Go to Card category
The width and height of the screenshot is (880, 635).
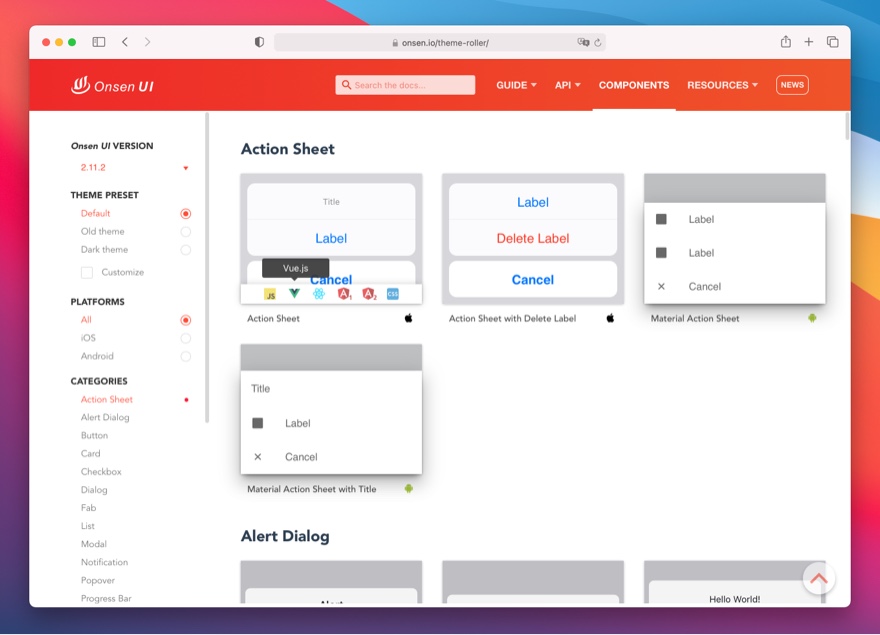click(x=90, y=453)
